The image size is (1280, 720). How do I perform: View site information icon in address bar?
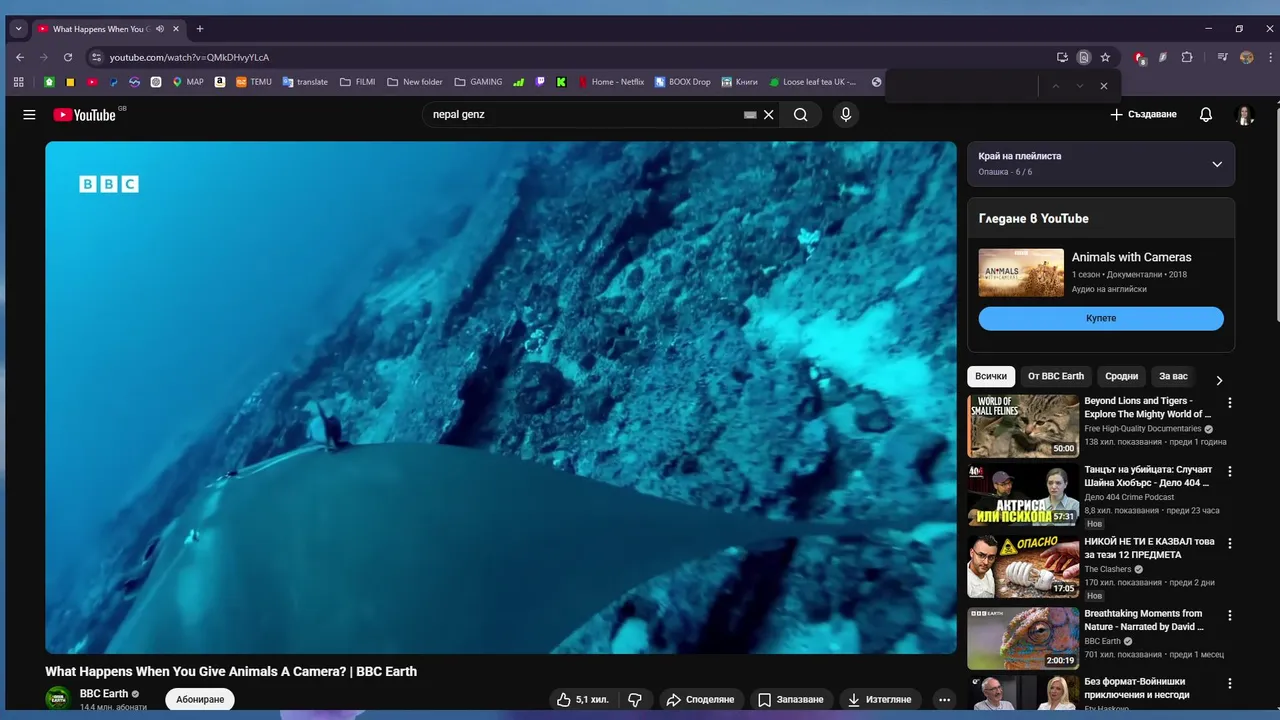(97, 57)
